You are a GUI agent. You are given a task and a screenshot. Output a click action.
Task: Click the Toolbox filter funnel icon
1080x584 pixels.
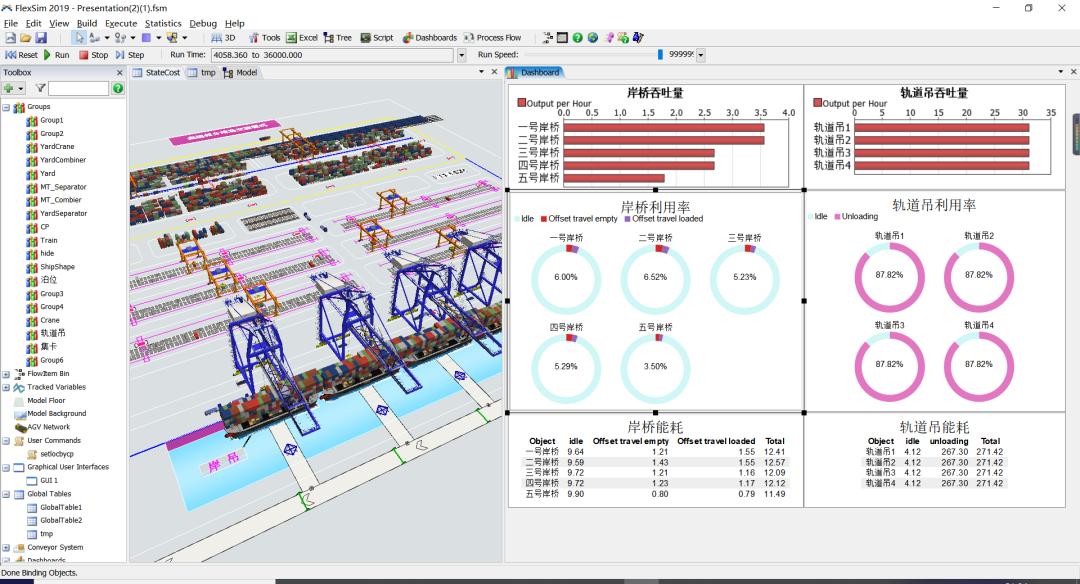pos(41,89)
